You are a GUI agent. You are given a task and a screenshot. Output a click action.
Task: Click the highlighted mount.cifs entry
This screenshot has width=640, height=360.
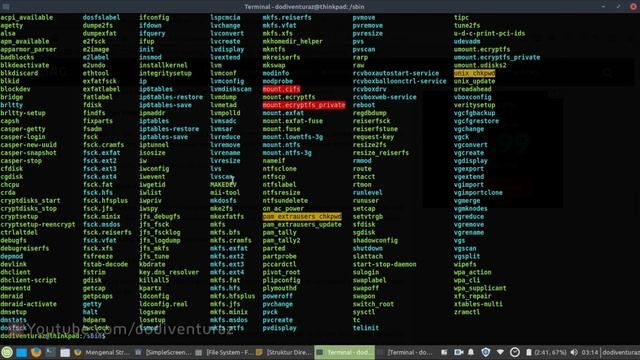pyautogui.click(x=281, y=89)
